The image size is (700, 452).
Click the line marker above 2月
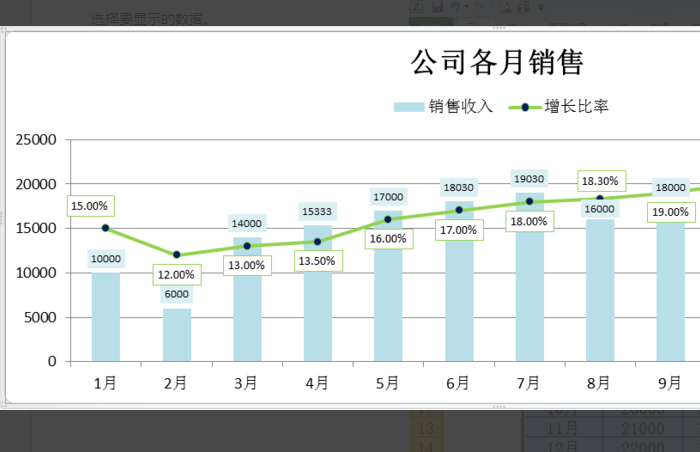pyautogui.click(x=176, y=255)
